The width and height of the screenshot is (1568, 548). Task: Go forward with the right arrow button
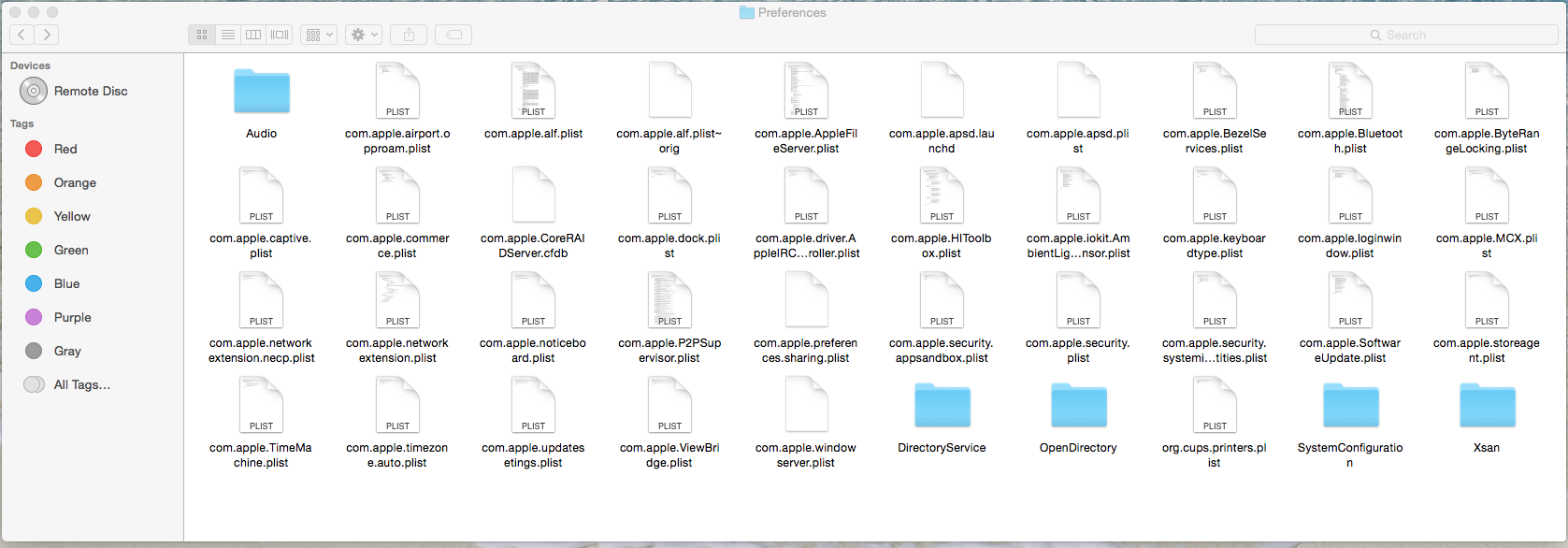coord(47,35)
